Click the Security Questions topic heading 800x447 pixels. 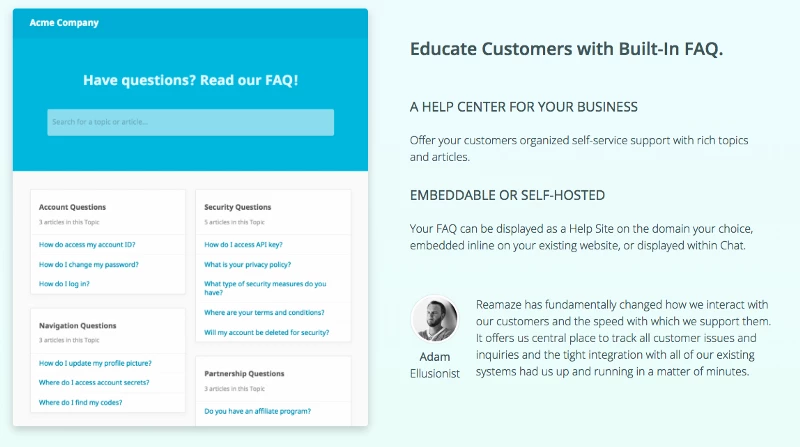point(237,207)
